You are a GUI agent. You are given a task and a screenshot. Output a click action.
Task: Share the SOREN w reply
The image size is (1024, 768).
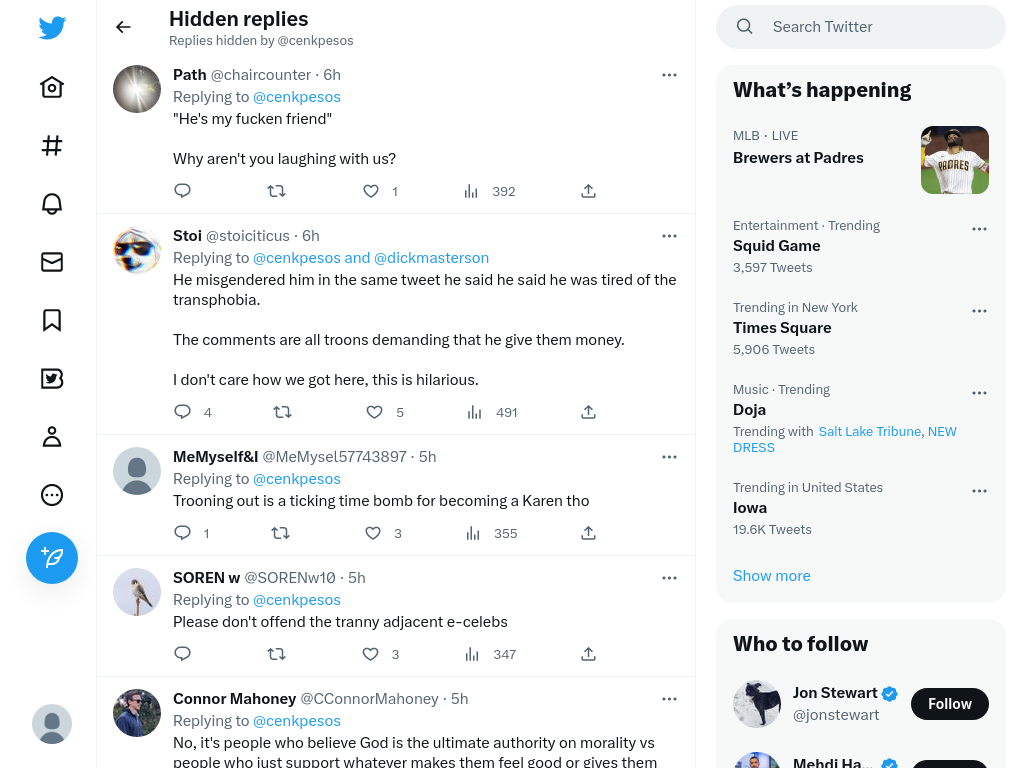pos(588,654)
